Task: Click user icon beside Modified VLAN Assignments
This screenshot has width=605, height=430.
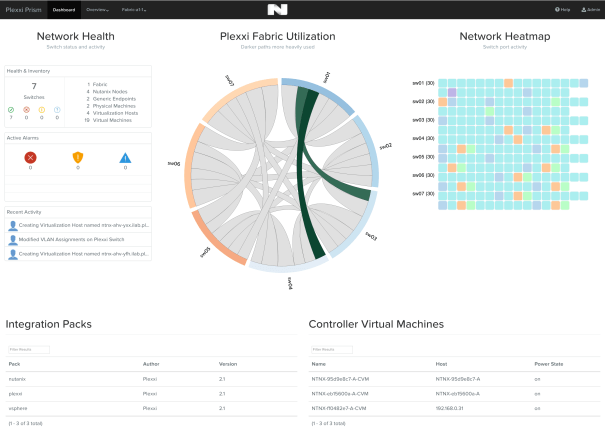Action: click(12, 240)
